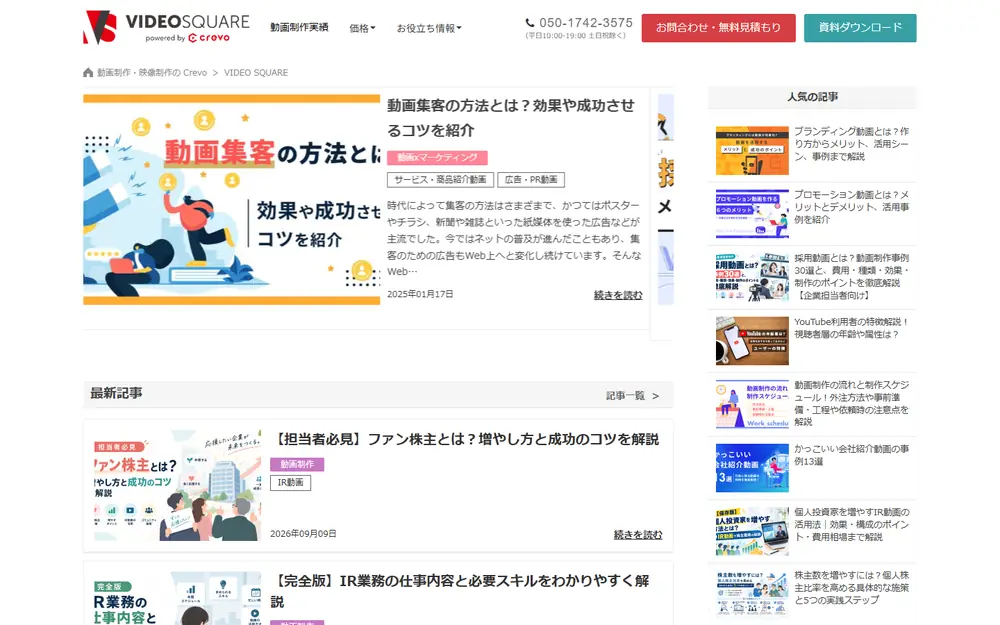Open ファン株主 article thumbnail
1000x625 pixels.
pyautogui.click(x=177, y=485)
